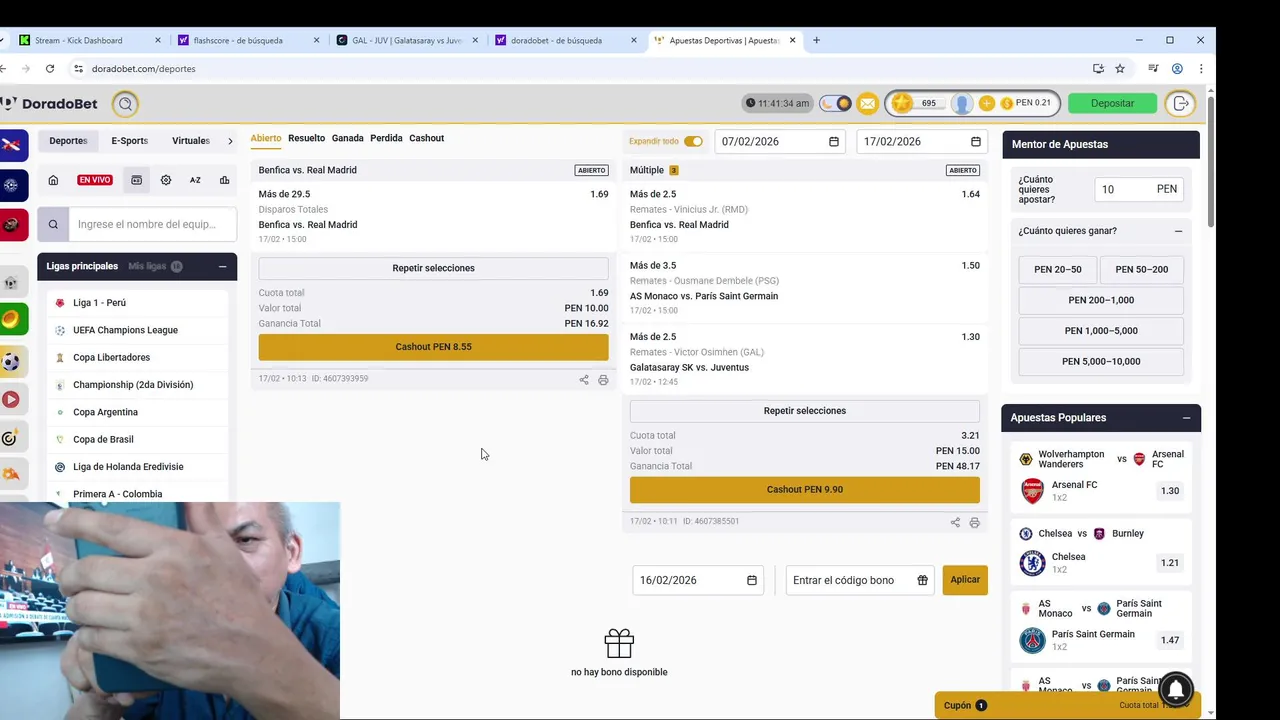The image size is (1280, 720).
Task: Toggle dark/light theme switch
Action: click(x=835, y=103)
